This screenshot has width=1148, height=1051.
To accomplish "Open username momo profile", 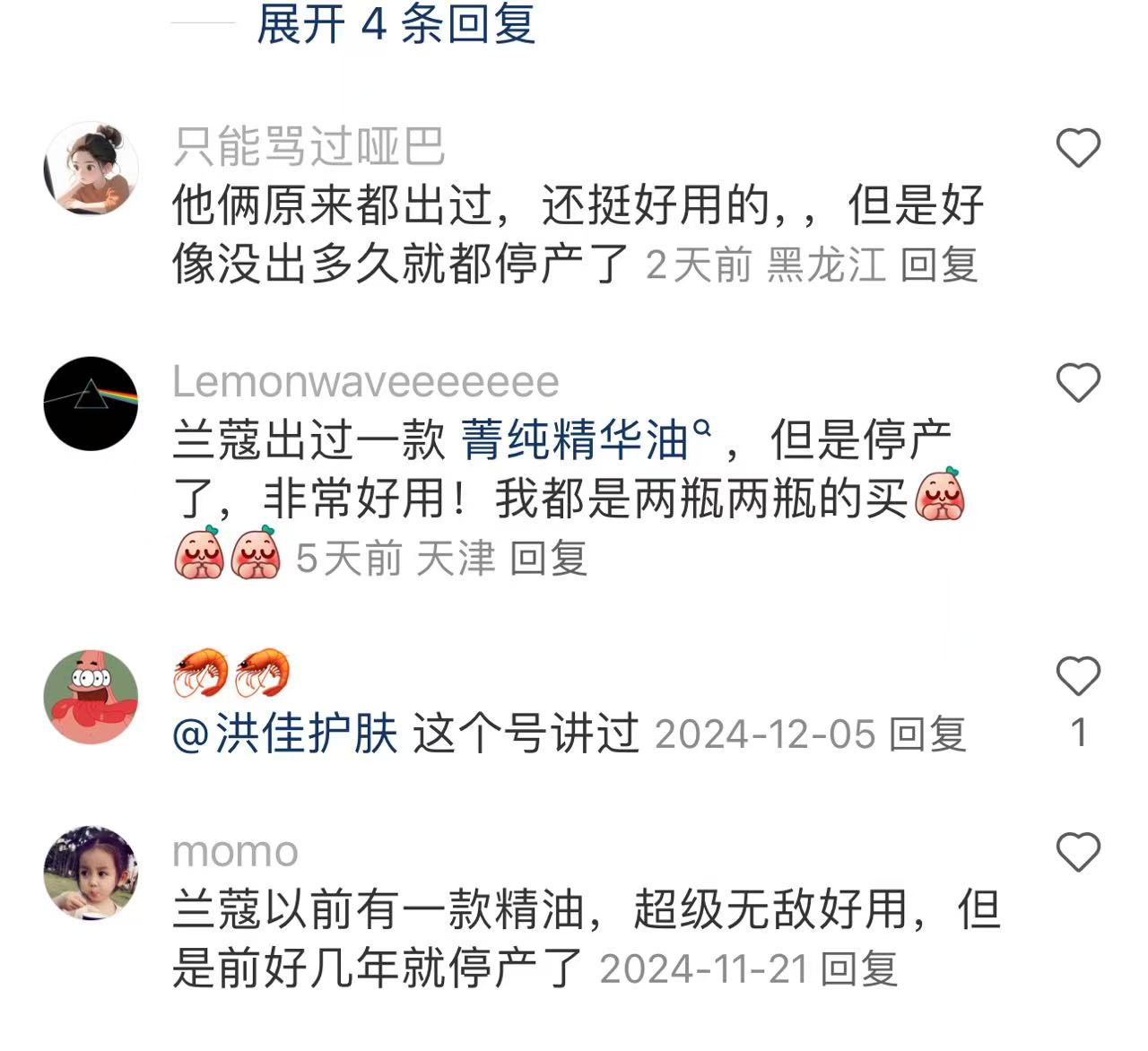I will coord(235,852).
